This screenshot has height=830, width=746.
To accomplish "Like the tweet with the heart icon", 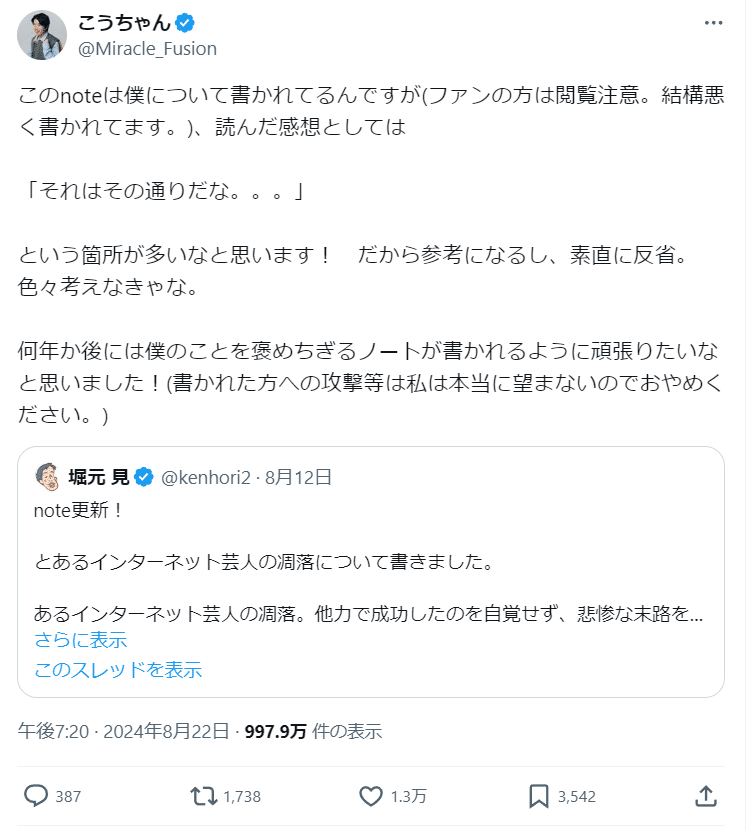I will tap(370, 798).
